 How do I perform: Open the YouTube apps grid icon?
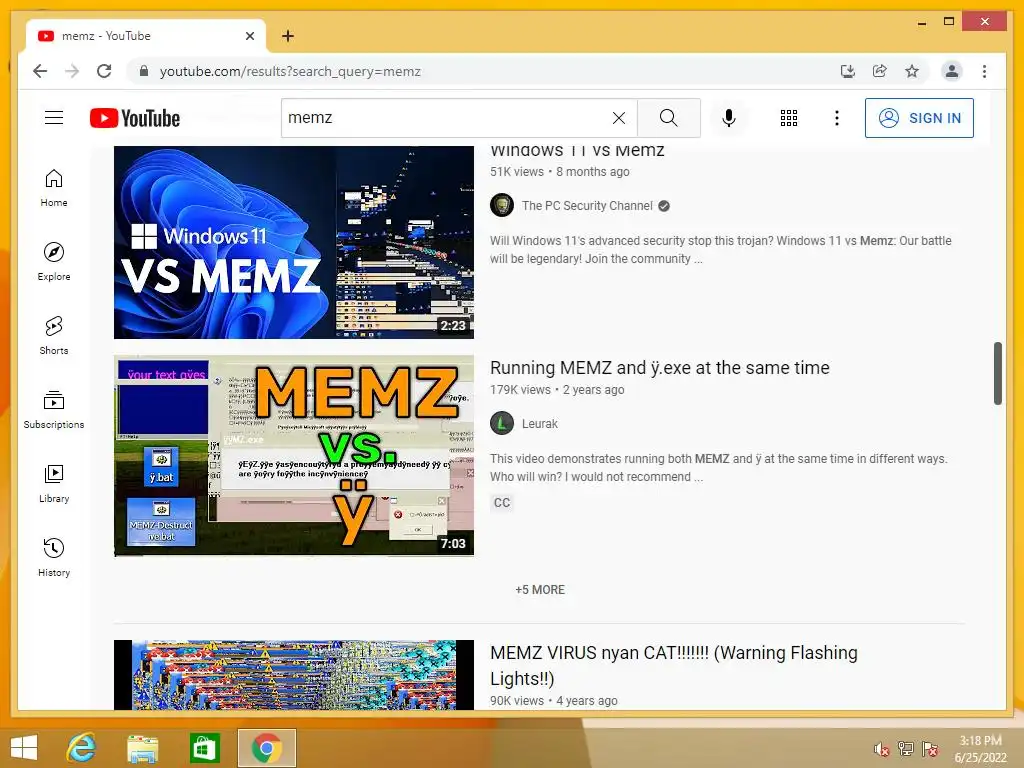(789, 118)
